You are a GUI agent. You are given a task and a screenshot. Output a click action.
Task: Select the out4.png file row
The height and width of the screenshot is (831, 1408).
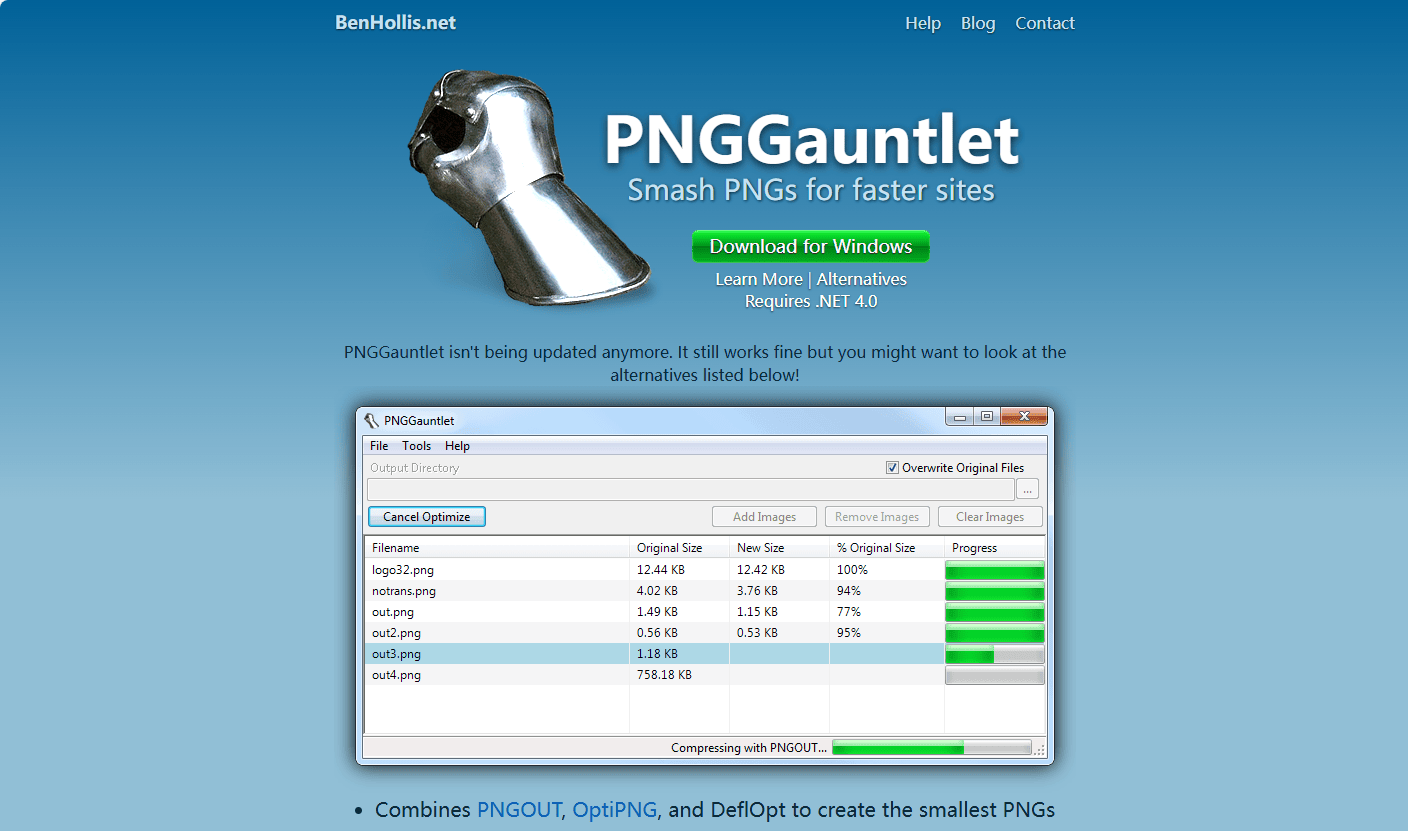705,675
